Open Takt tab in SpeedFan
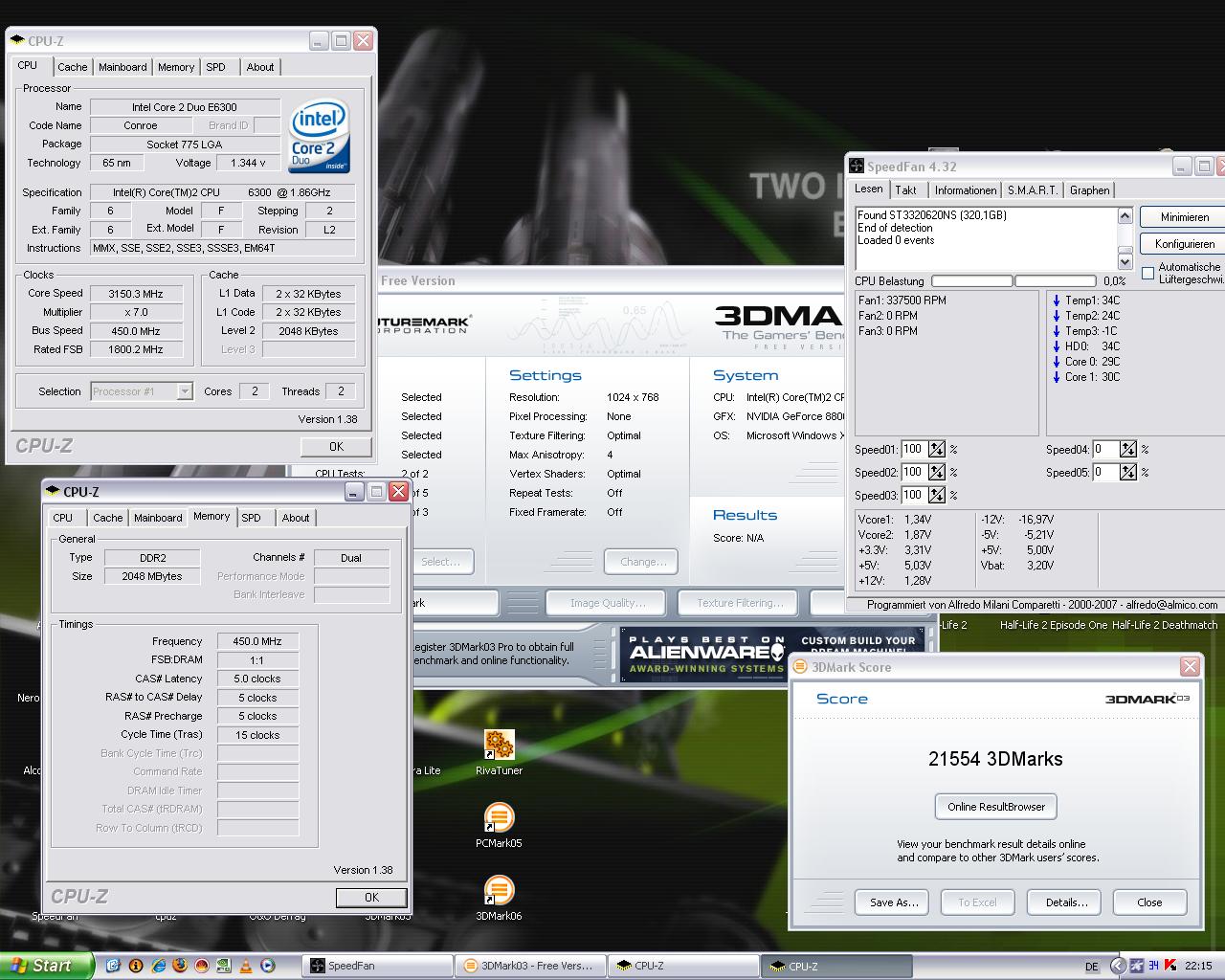 [906, 190]
